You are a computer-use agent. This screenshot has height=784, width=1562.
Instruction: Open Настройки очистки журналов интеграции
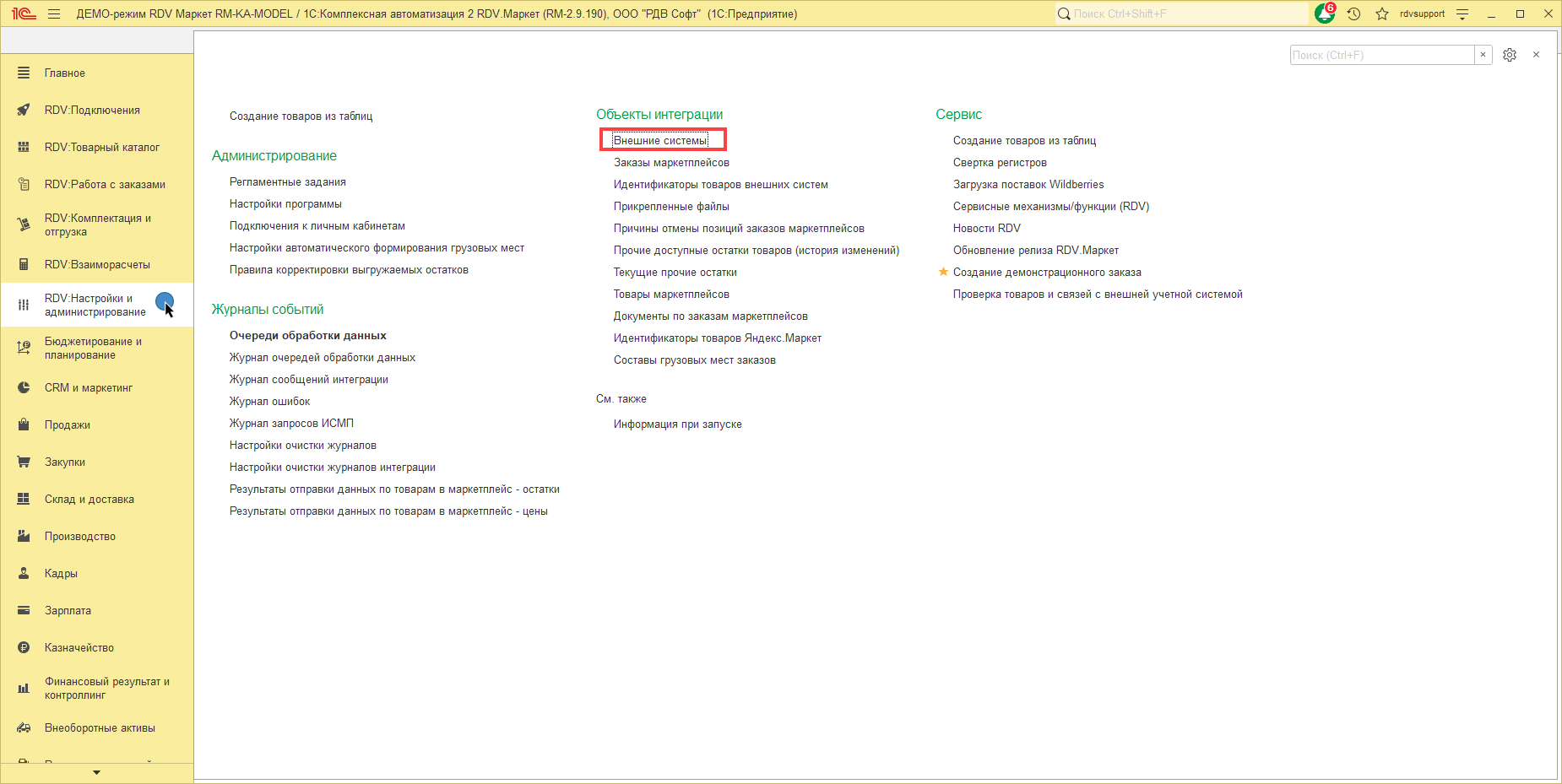pos(333,467)
